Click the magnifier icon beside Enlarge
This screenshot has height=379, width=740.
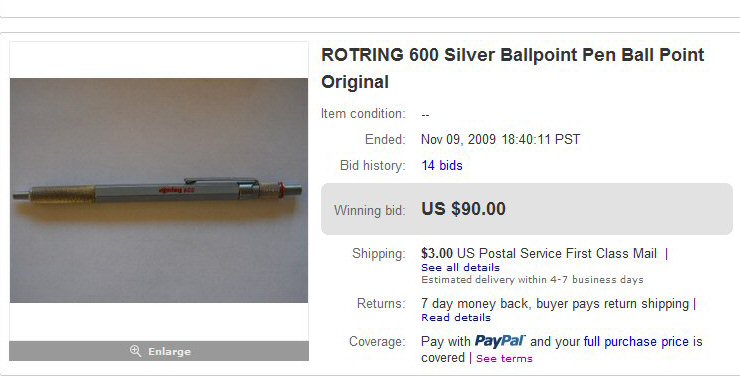click(135, 351)
